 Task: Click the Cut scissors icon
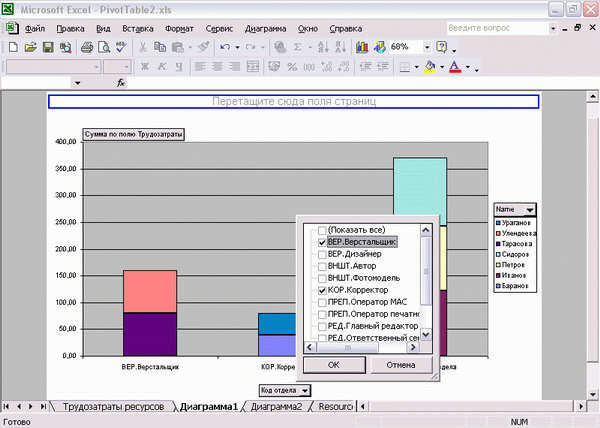(x=143, y=47)
